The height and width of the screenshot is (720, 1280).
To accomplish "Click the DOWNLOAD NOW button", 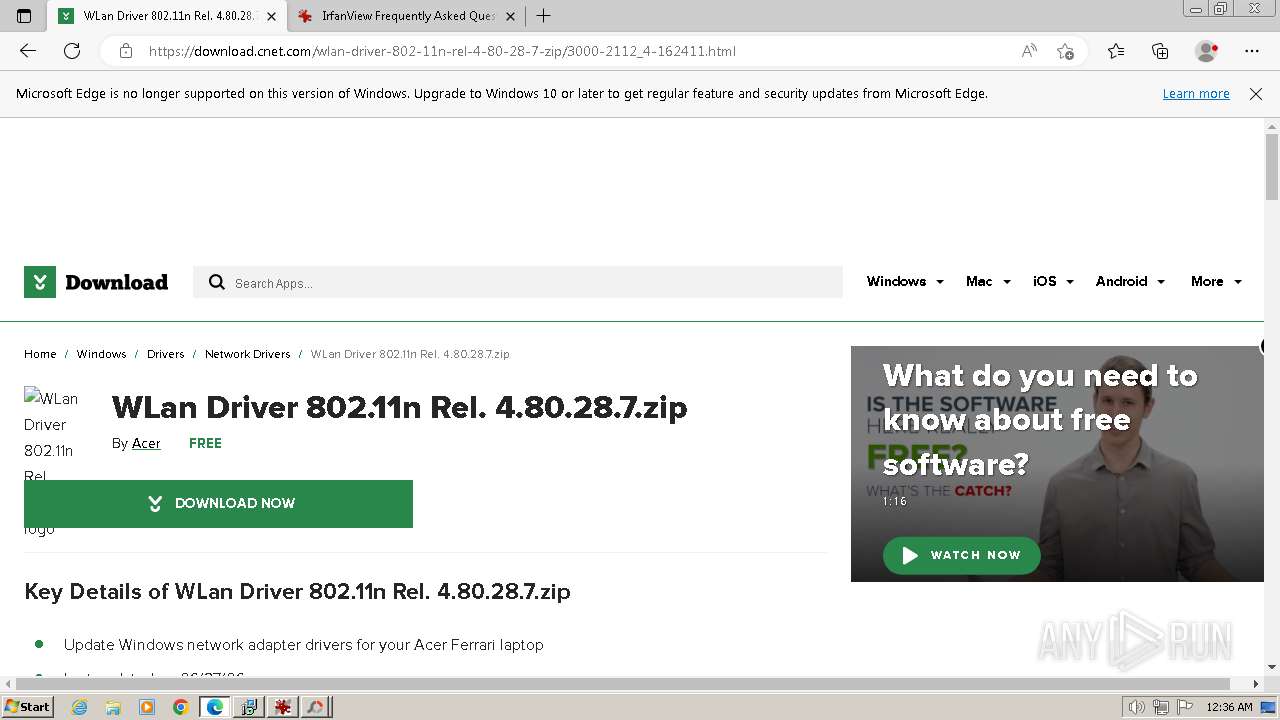I will click(x=218, y=503).
